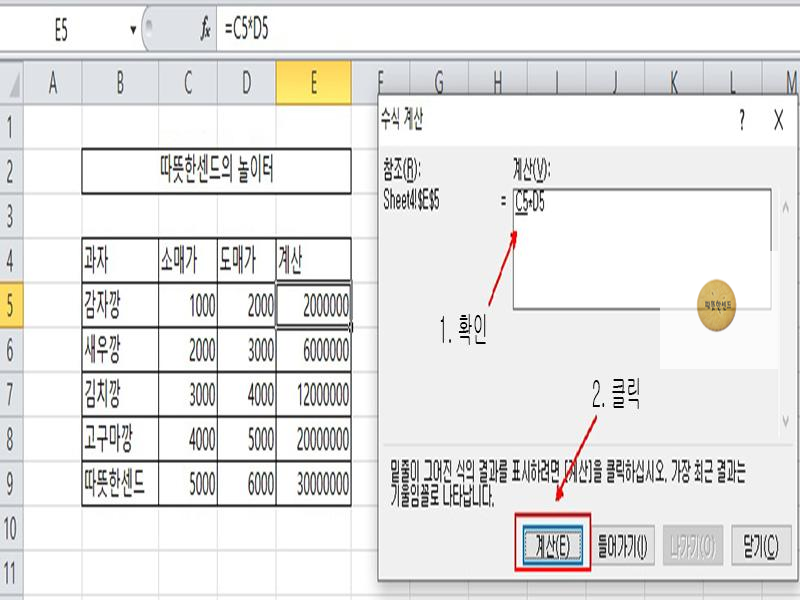Screen dimensions: 800x600
Task: Click cell D5 with value 2000
Action: tap(246, 305)
